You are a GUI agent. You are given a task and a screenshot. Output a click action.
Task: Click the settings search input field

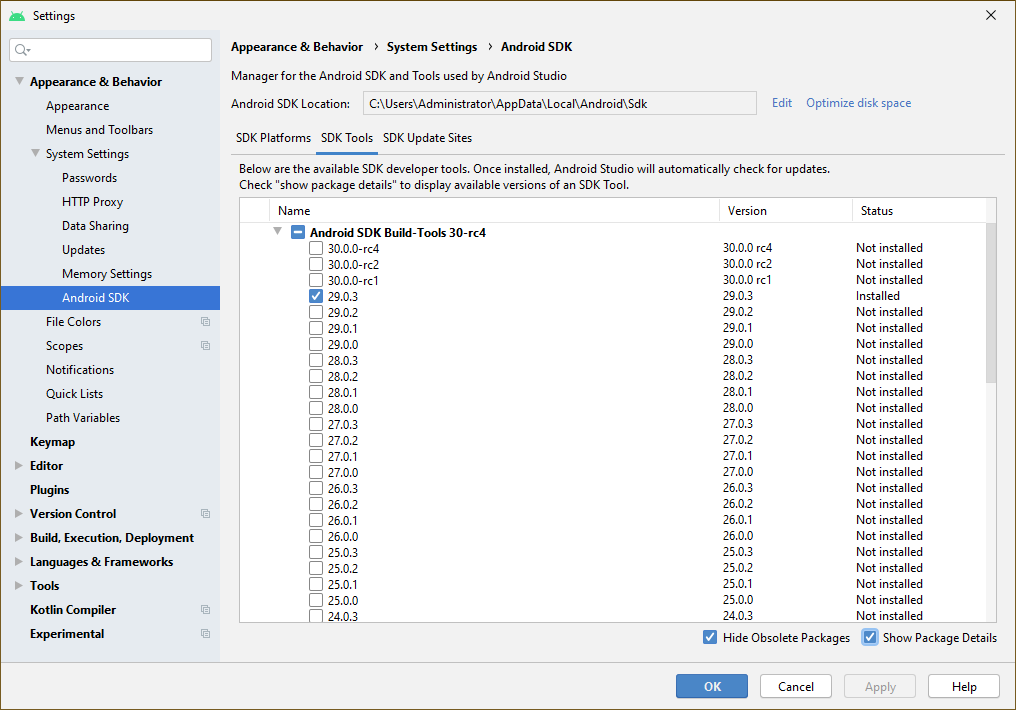click(110, 50)
